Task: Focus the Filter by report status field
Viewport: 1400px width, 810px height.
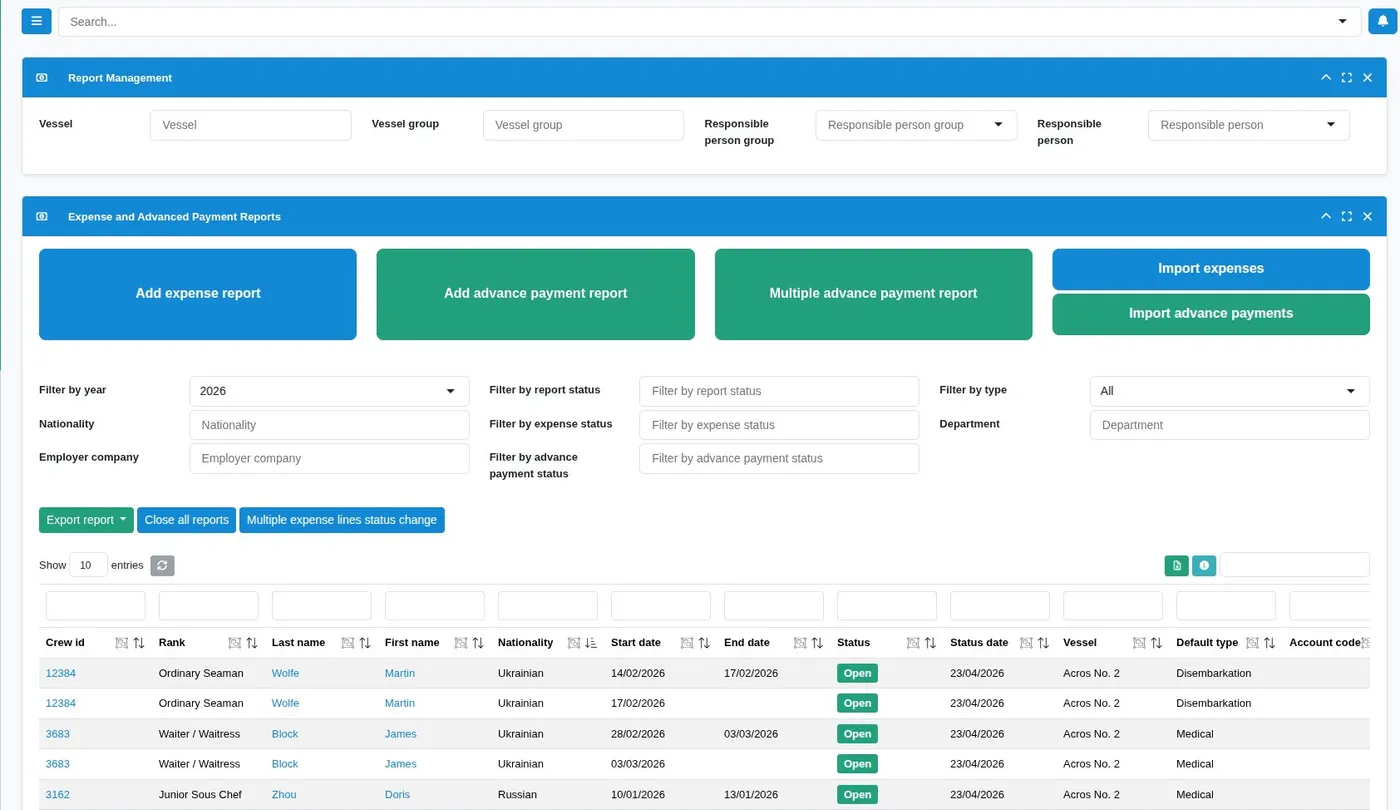Action: [779, 391]
